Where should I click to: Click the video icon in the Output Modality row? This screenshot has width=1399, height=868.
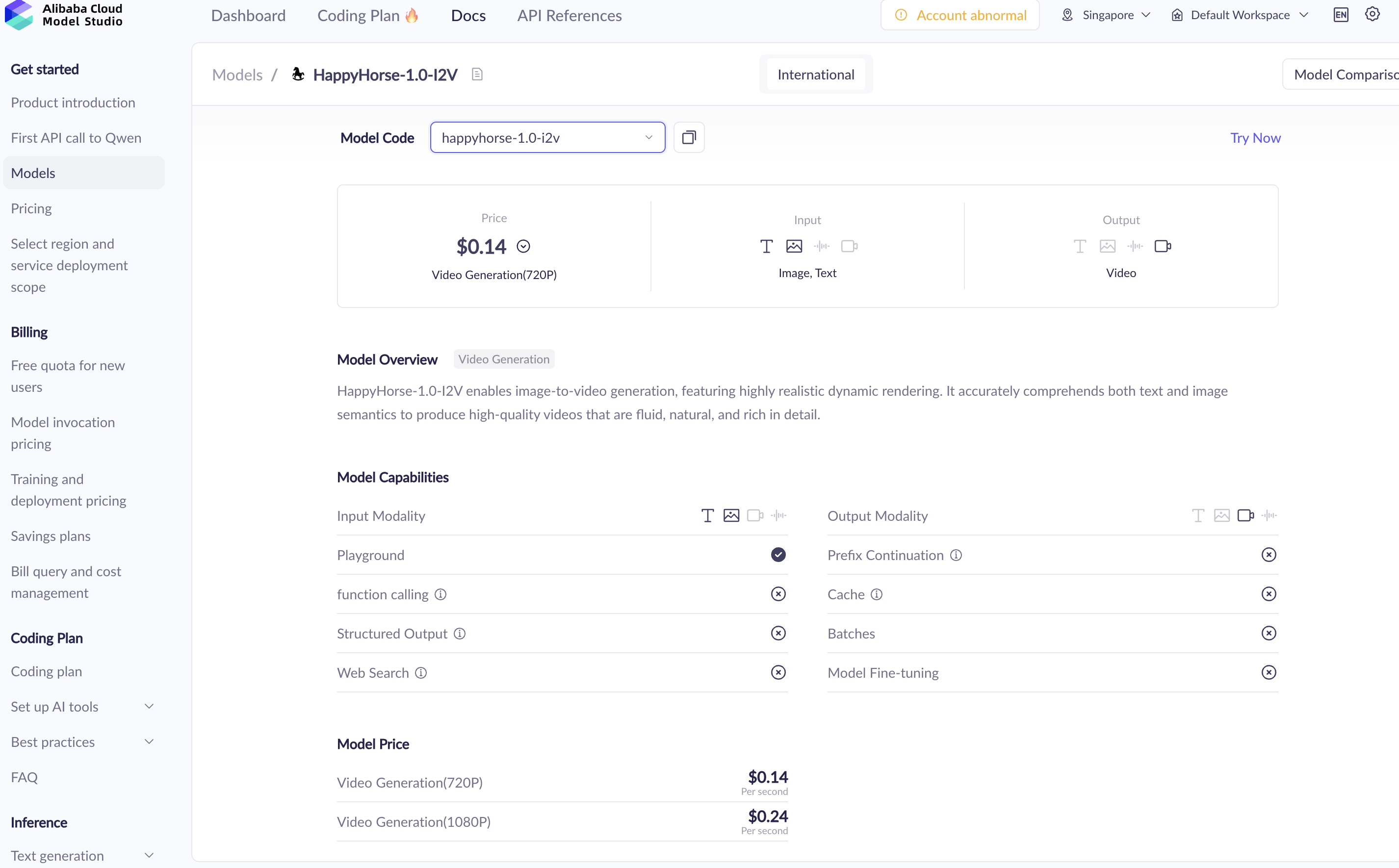(x=1245, y=515)
